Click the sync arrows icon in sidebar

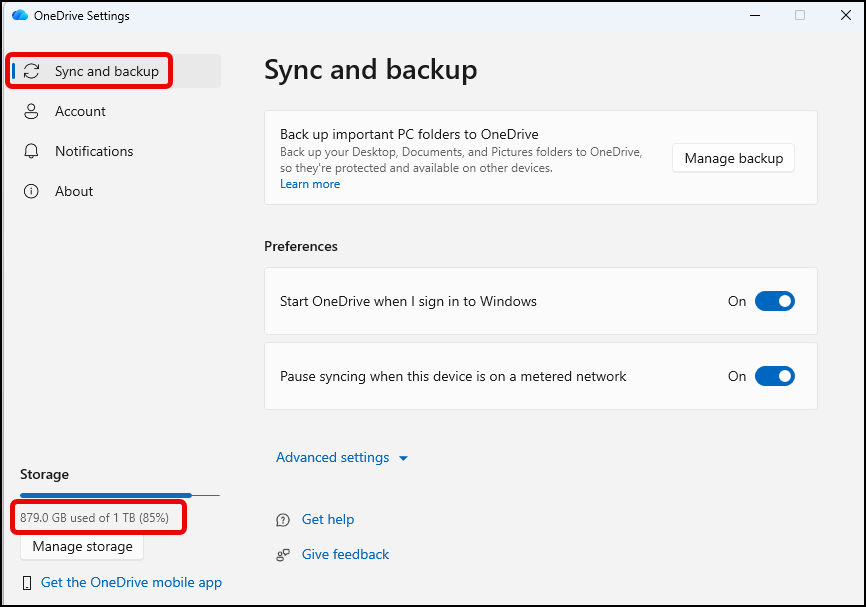[32, 71]
